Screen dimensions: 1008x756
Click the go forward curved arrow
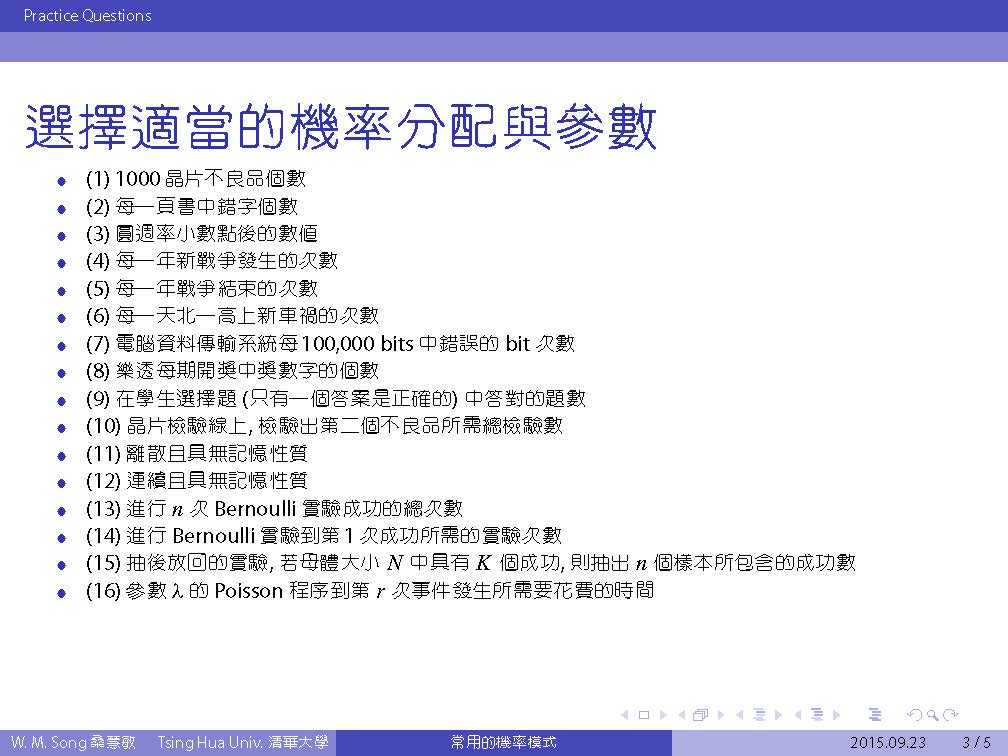(952, 715)
